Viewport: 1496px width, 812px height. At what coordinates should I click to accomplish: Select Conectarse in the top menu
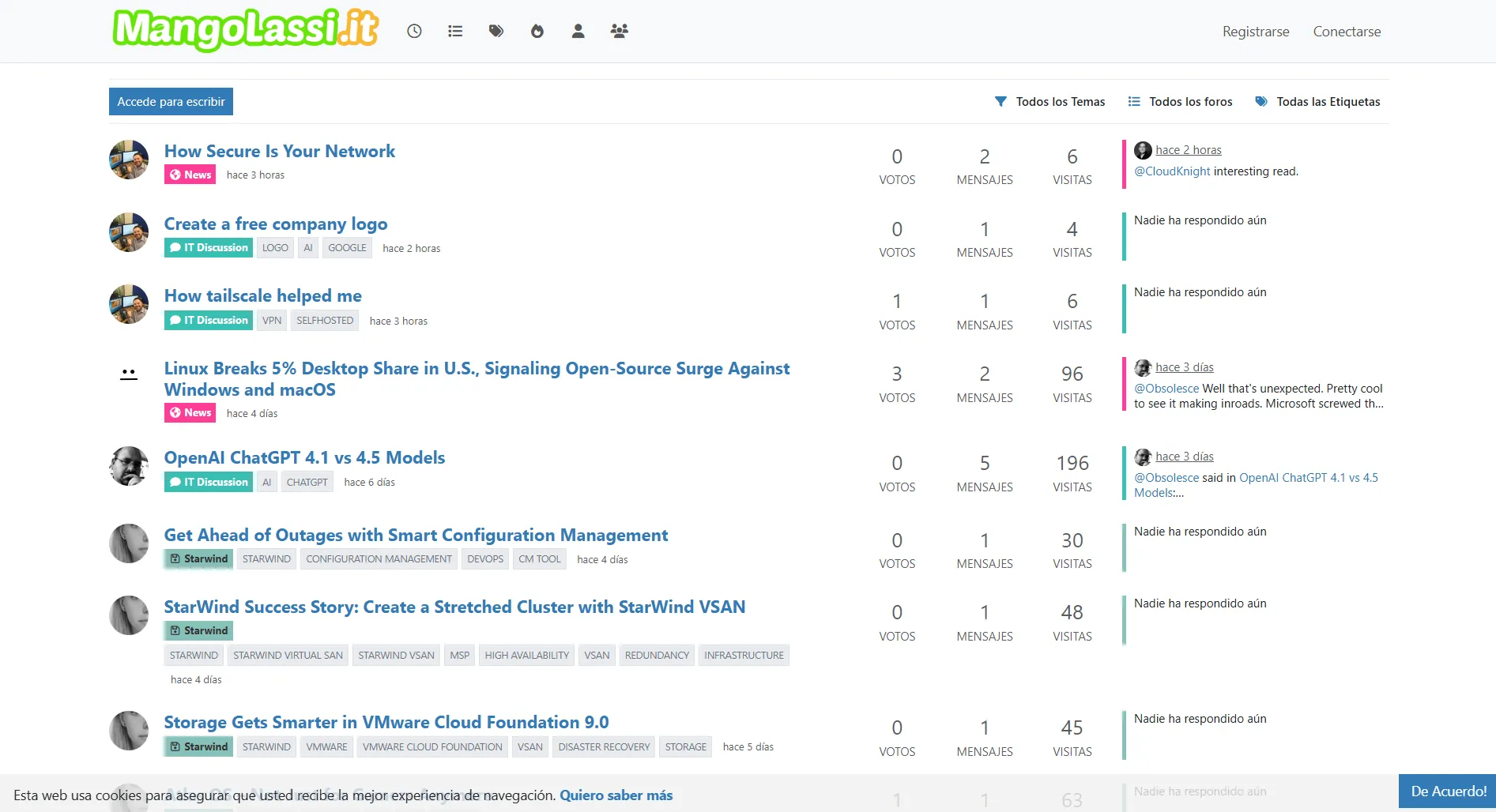tap(1347, 32)
